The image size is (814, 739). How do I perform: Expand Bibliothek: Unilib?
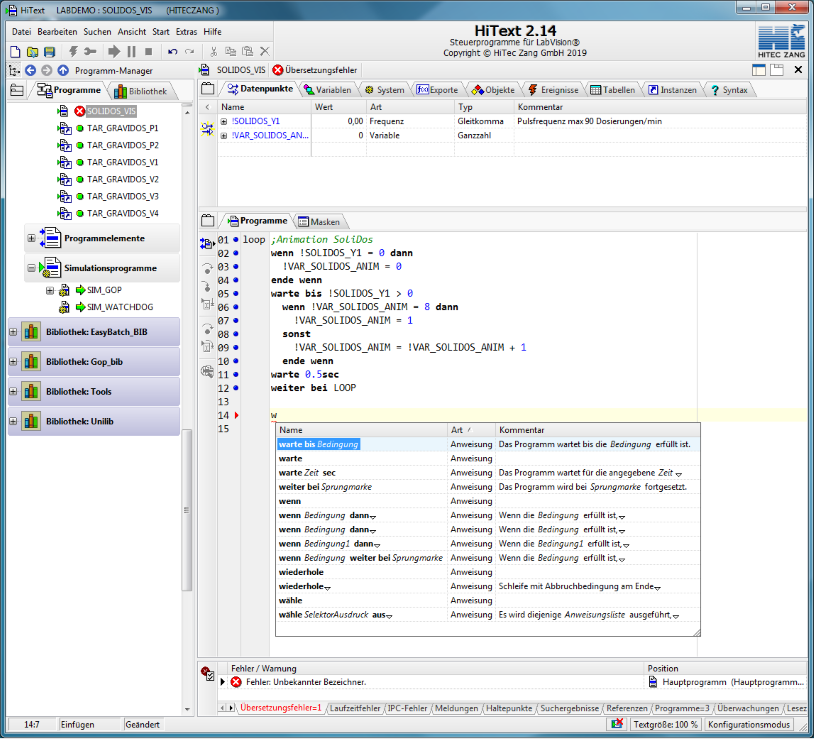tap(13, 421)
